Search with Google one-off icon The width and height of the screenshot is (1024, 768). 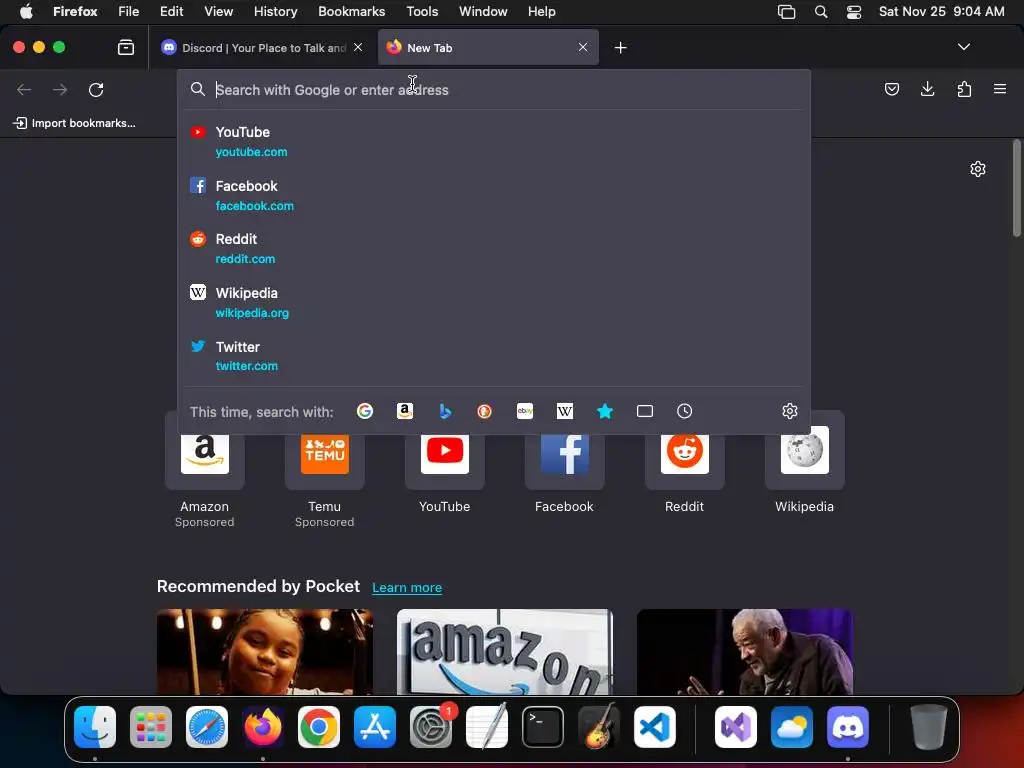[x=364, y=411]
